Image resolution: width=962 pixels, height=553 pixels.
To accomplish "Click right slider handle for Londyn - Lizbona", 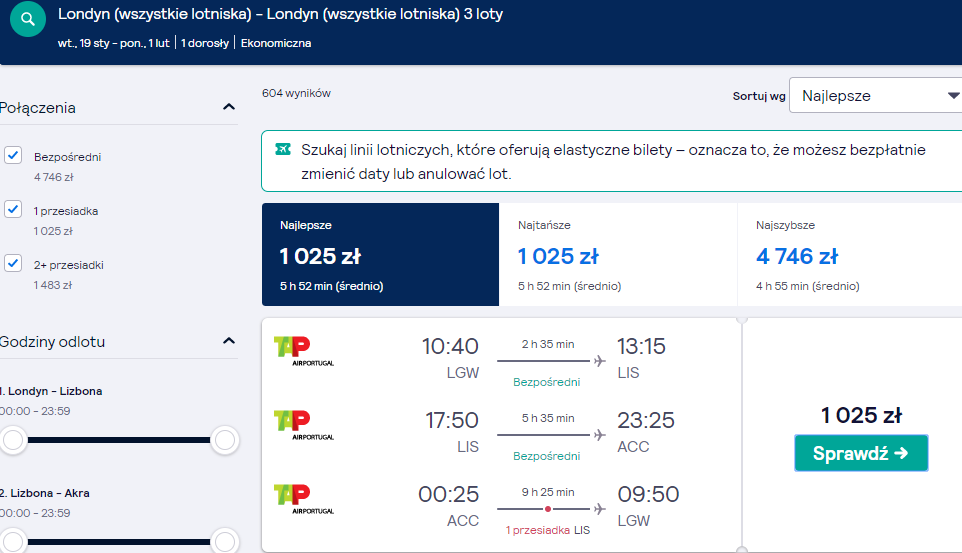I will 225,440.
